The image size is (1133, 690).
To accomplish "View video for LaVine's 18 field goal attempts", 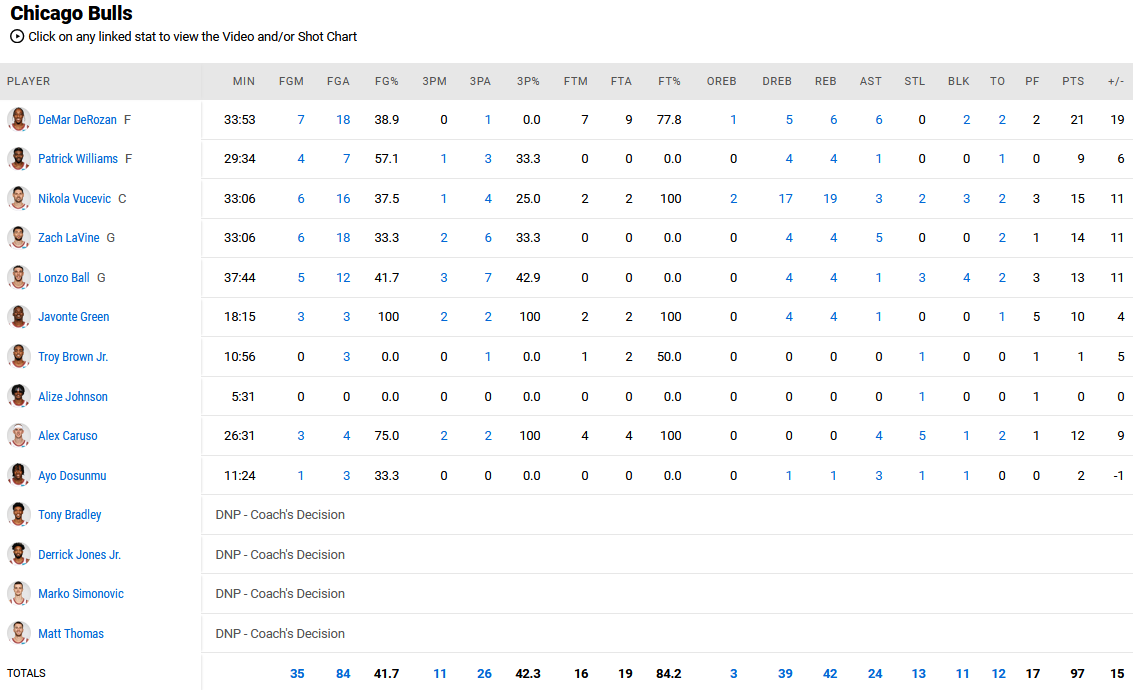I will (343, 238).
